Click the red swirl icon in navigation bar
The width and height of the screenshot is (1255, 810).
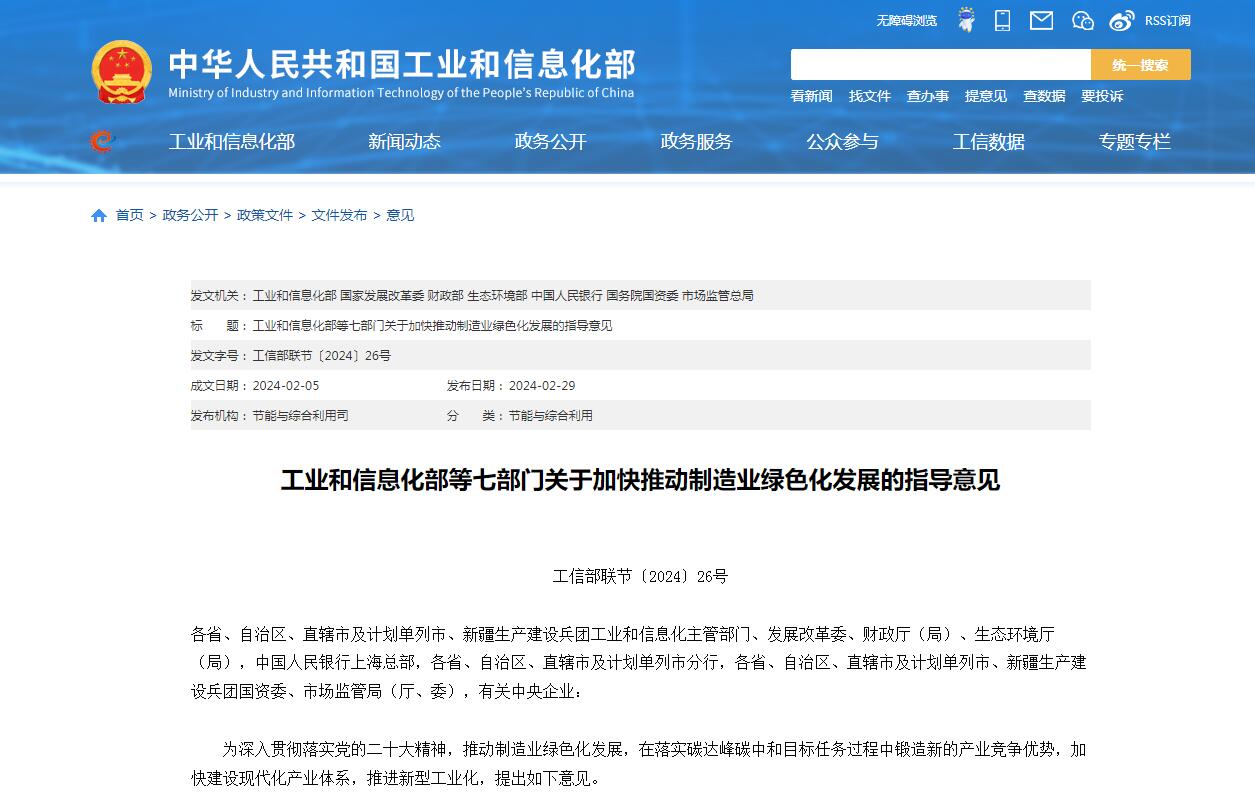pos(101,142)
